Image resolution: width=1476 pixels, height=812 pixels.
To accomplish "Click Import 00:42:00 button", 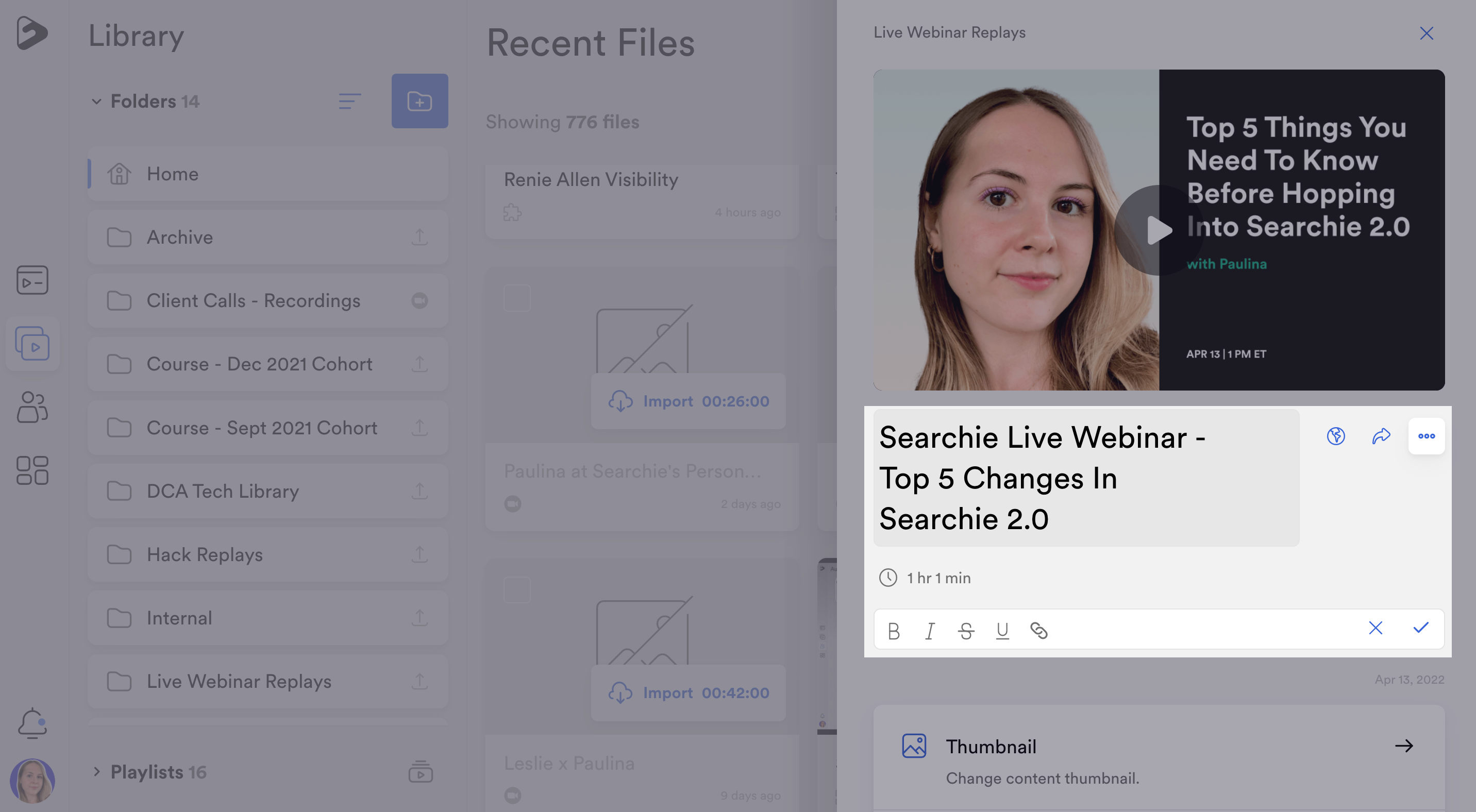I will [688, 693].
